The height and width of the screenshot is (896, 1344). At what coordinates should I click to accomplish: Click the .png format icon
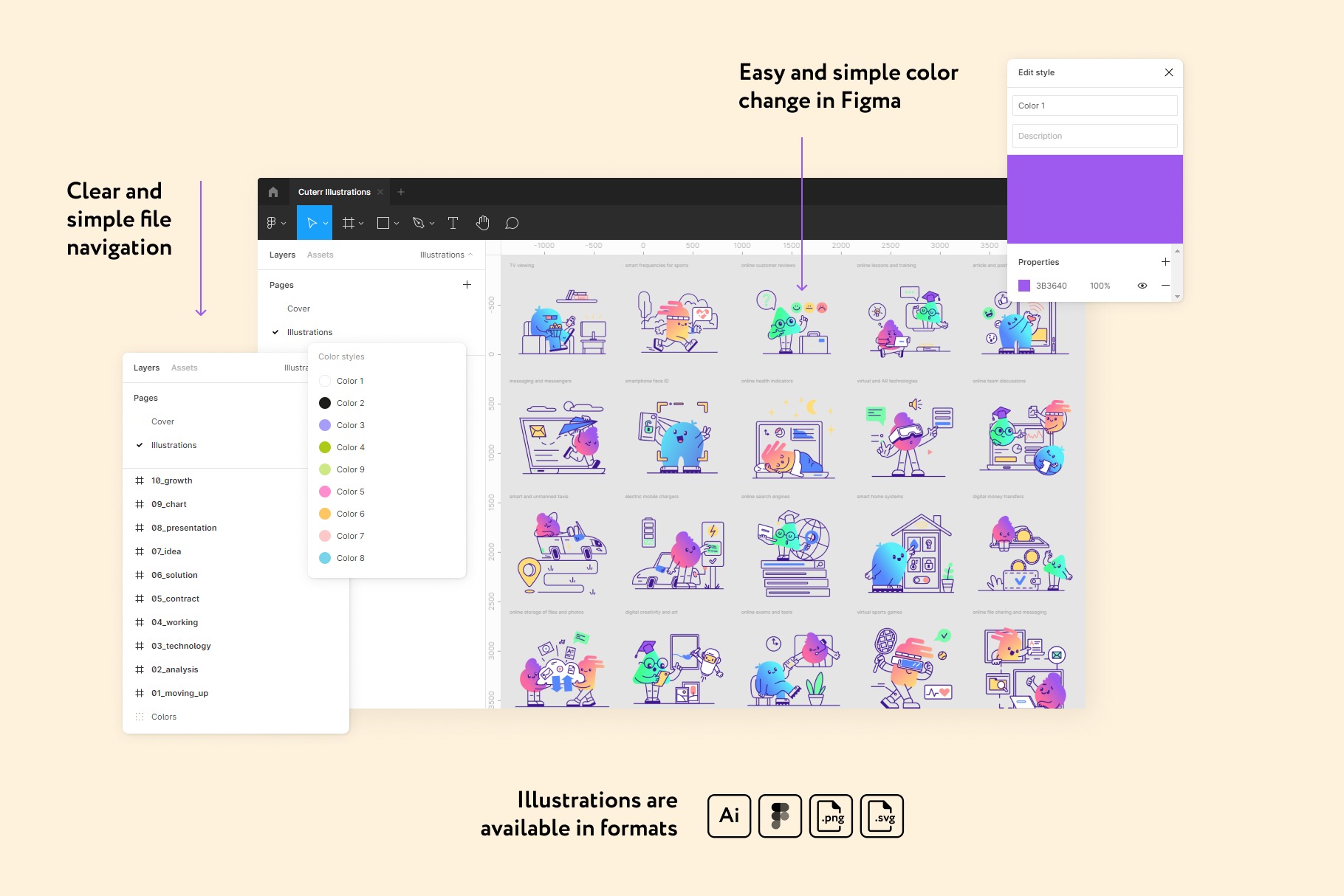click(x=831, y=816)
